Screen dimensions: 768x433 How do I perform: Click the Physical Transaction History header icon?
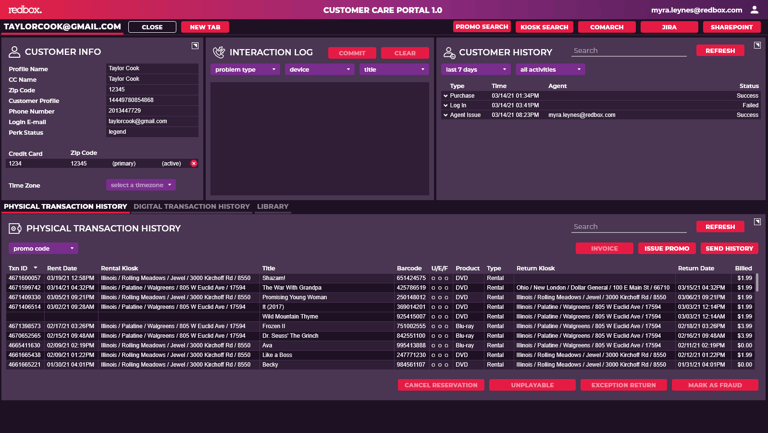tap(15, 228)
